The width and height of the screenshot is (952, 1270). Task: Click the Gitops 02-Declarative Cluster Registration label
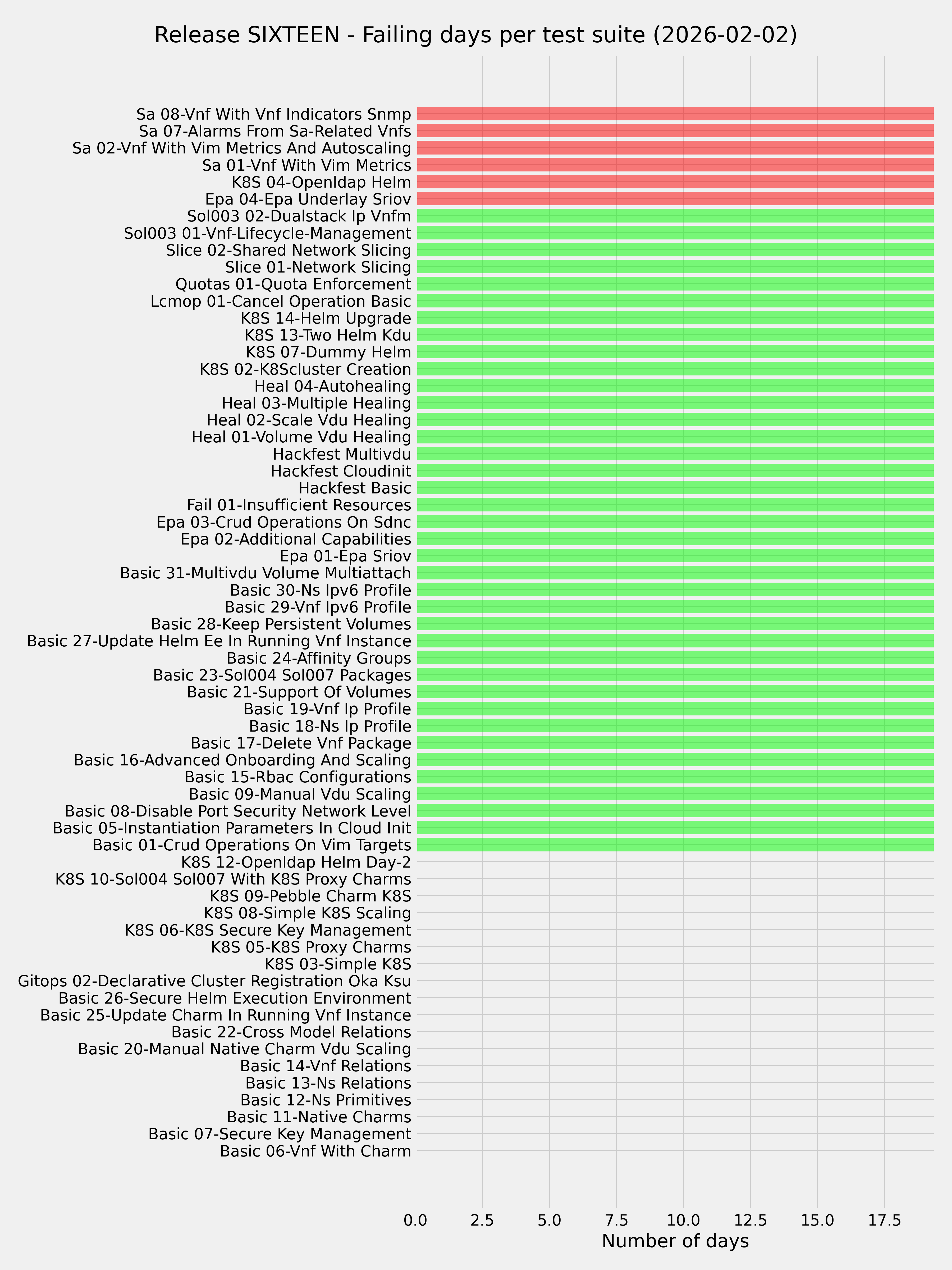pyautogui.click(x=215, y=981)
